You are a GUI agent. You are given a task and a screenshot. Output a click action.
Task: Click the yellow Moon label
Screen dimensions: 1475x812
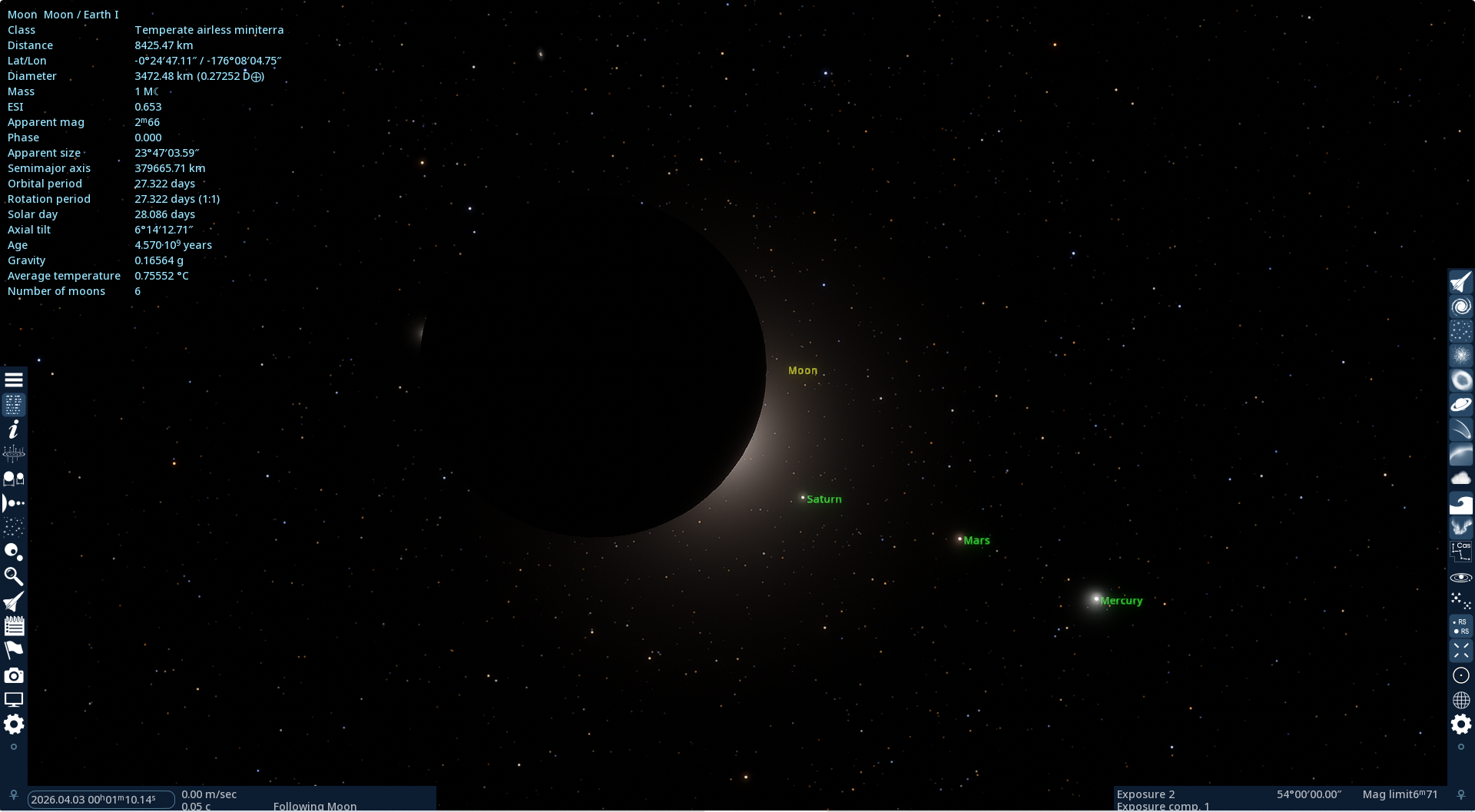pos(803,370)
